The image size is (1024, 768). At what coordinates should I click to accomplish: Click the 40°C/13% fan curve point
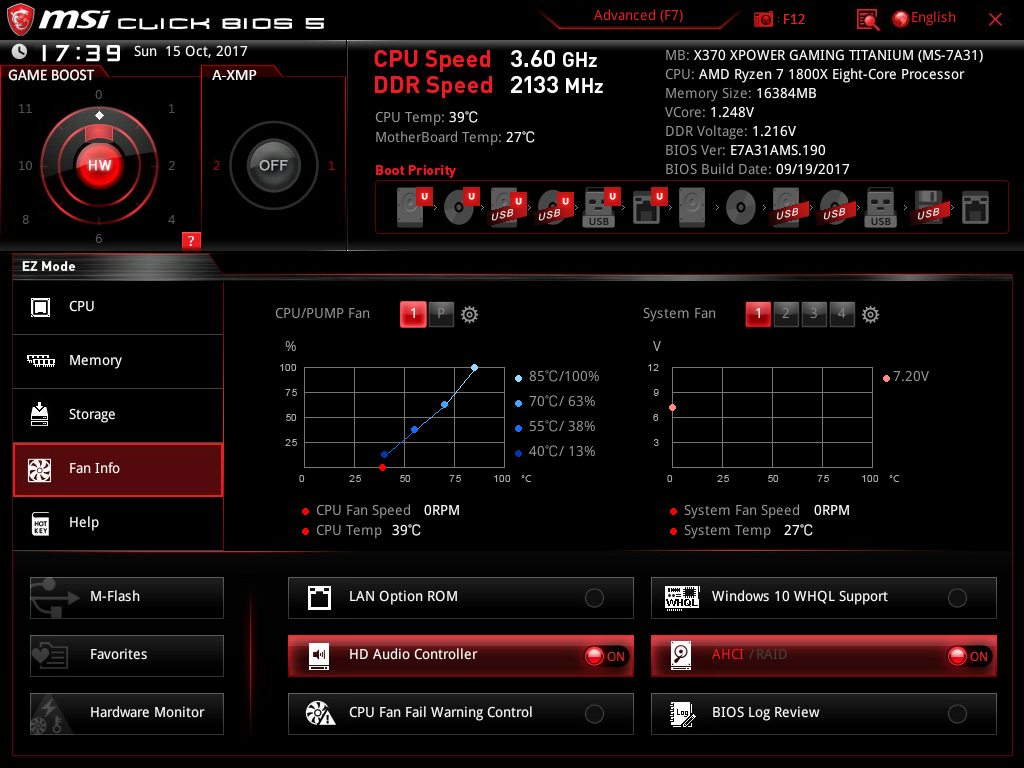tap(384, 455)
